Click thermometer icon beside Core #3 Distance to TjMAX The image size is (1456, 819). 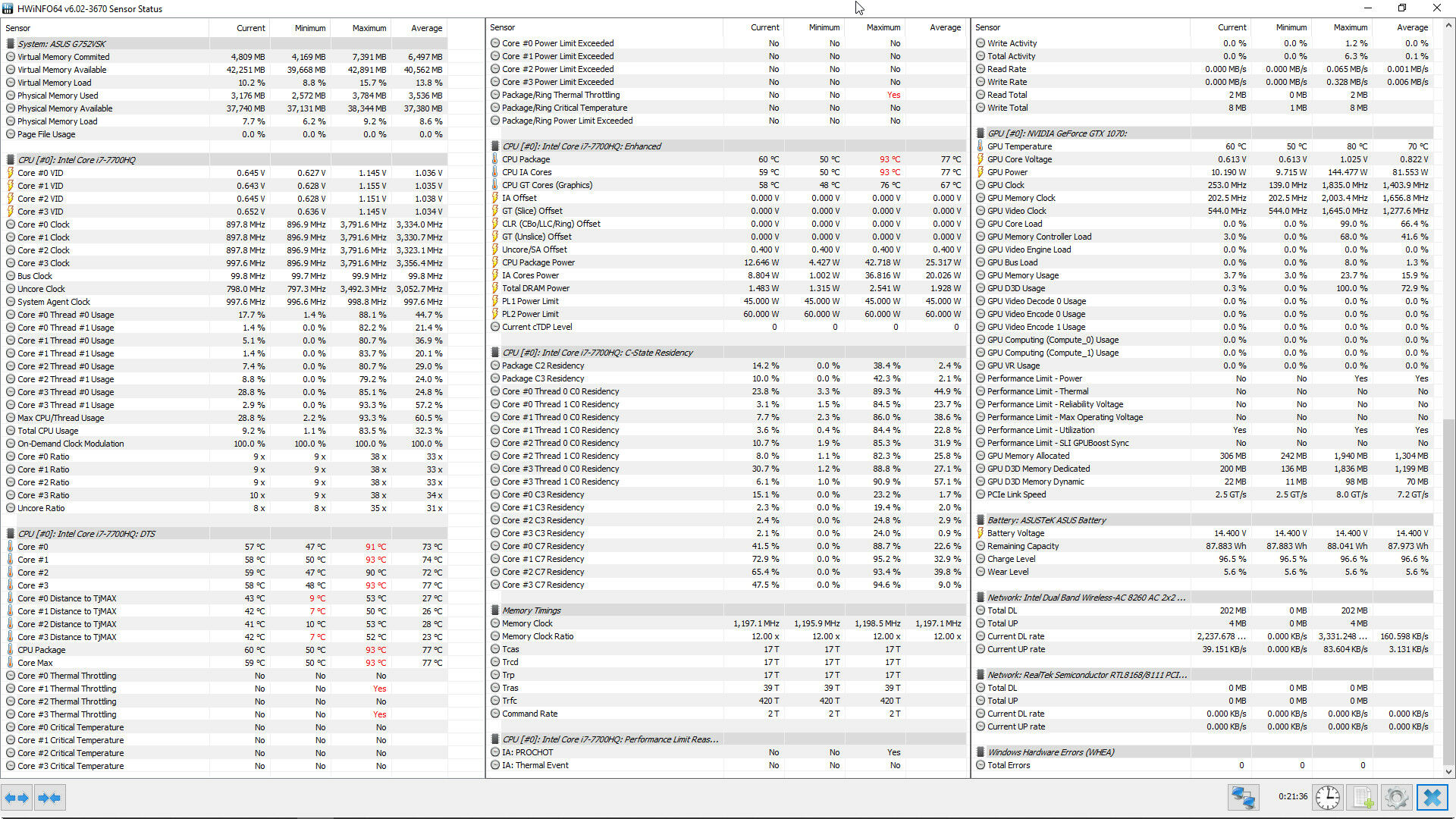pos(11,637)
